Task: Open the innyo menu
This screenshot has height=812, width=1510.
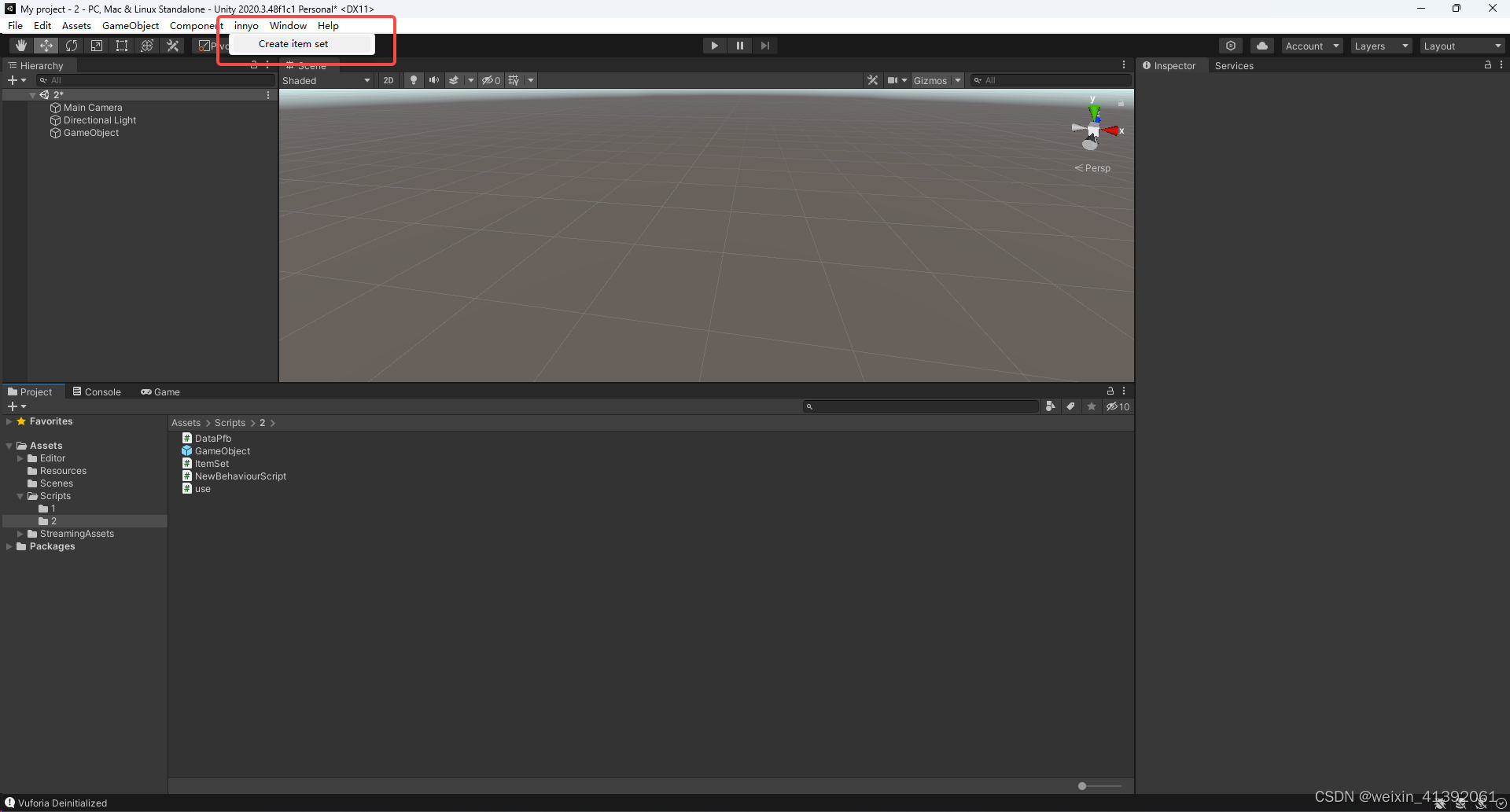Action: 245,25
